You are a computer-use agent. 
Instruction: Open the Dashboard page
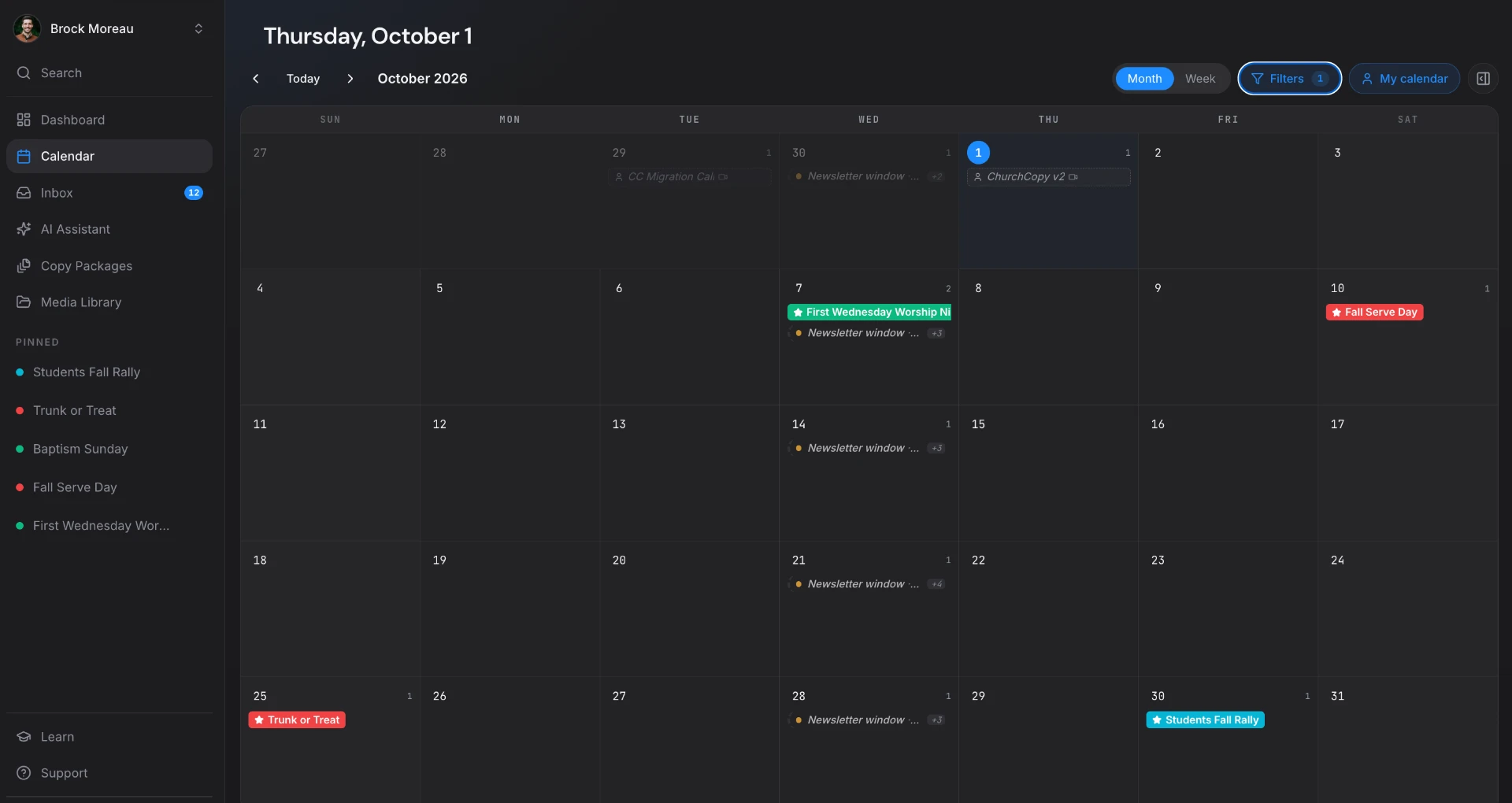tap(109, 120)
